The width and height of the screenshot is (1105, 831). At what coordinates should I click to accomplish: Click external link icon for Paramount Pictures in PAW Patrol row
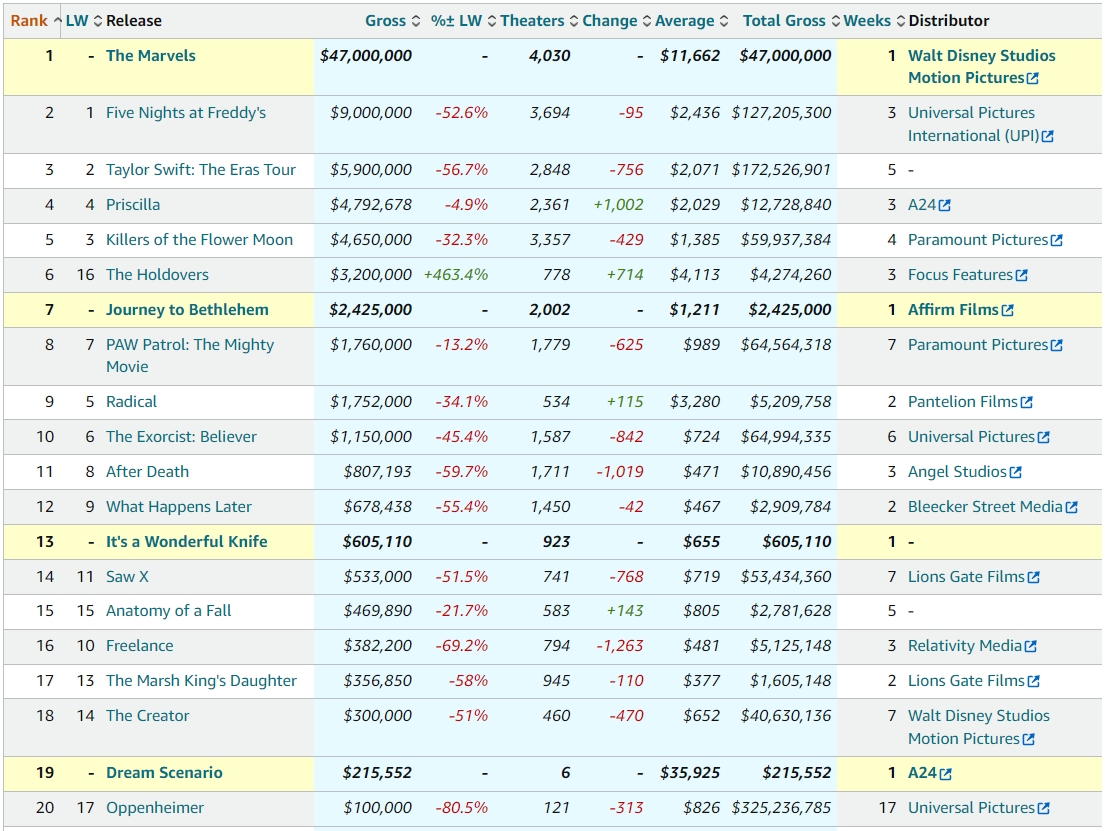pyautogui.click(x=1056, y=345)
